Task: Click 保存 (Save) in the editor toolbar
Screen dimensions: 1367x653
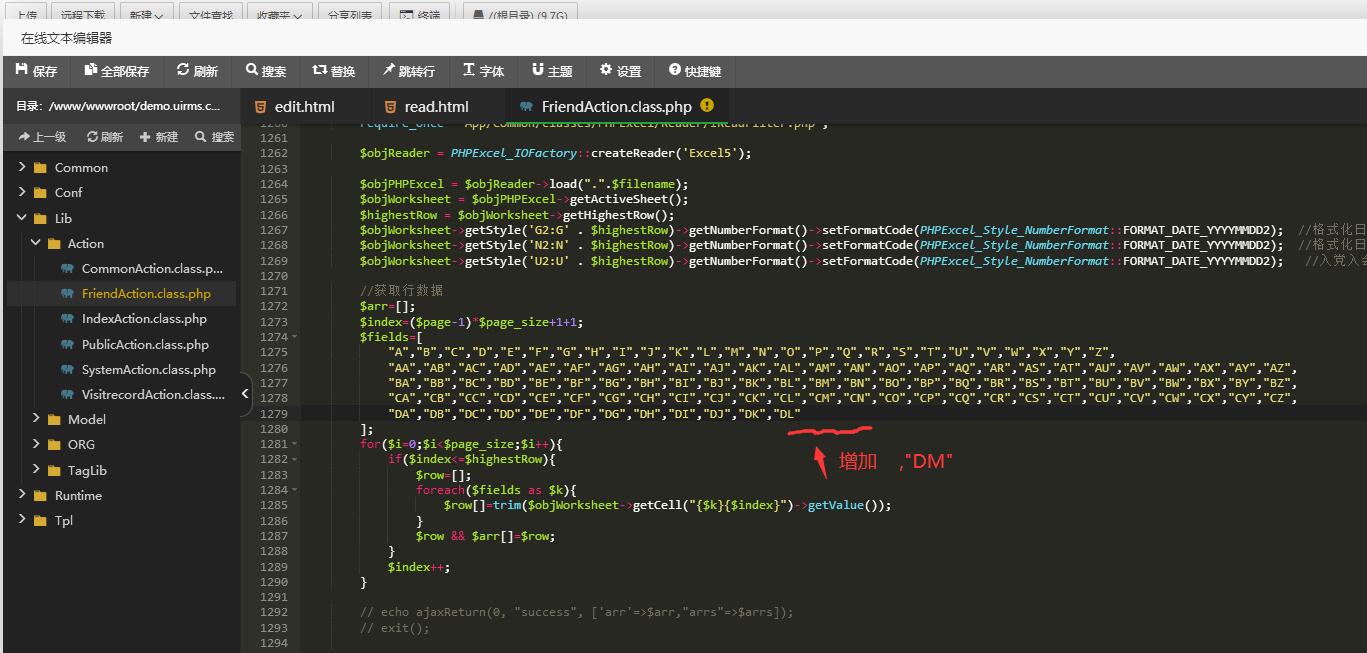Action: pyautogui.click(x=37, y=71)
